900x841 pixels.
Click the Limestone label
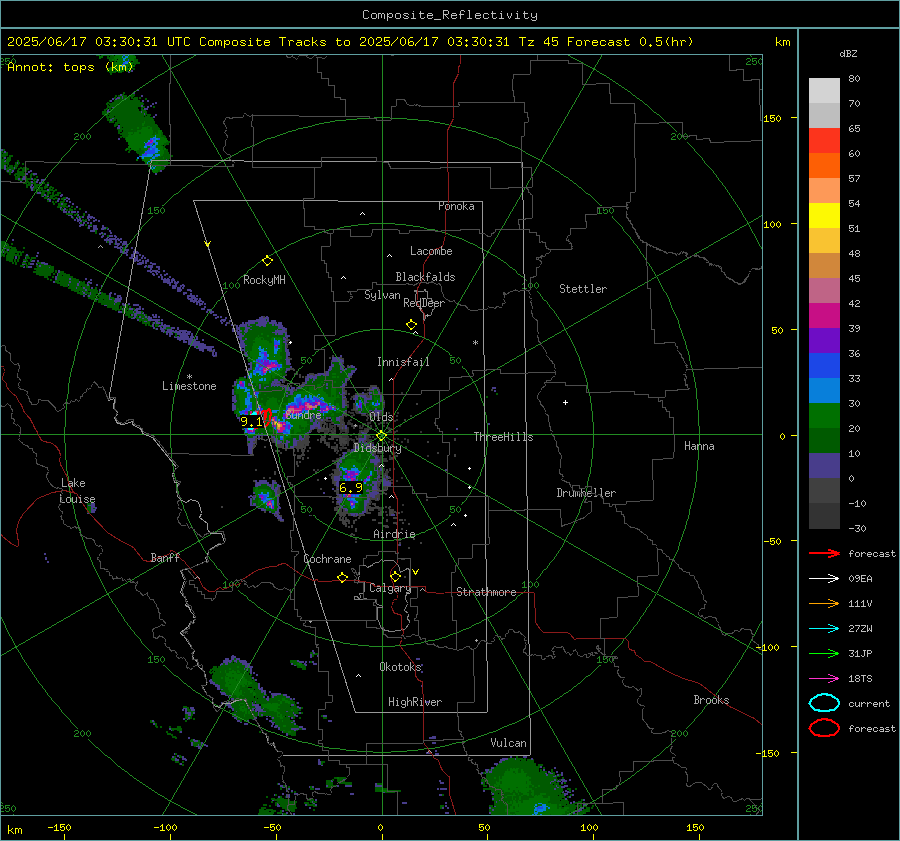pyautogui.click(x=189, y=386)
